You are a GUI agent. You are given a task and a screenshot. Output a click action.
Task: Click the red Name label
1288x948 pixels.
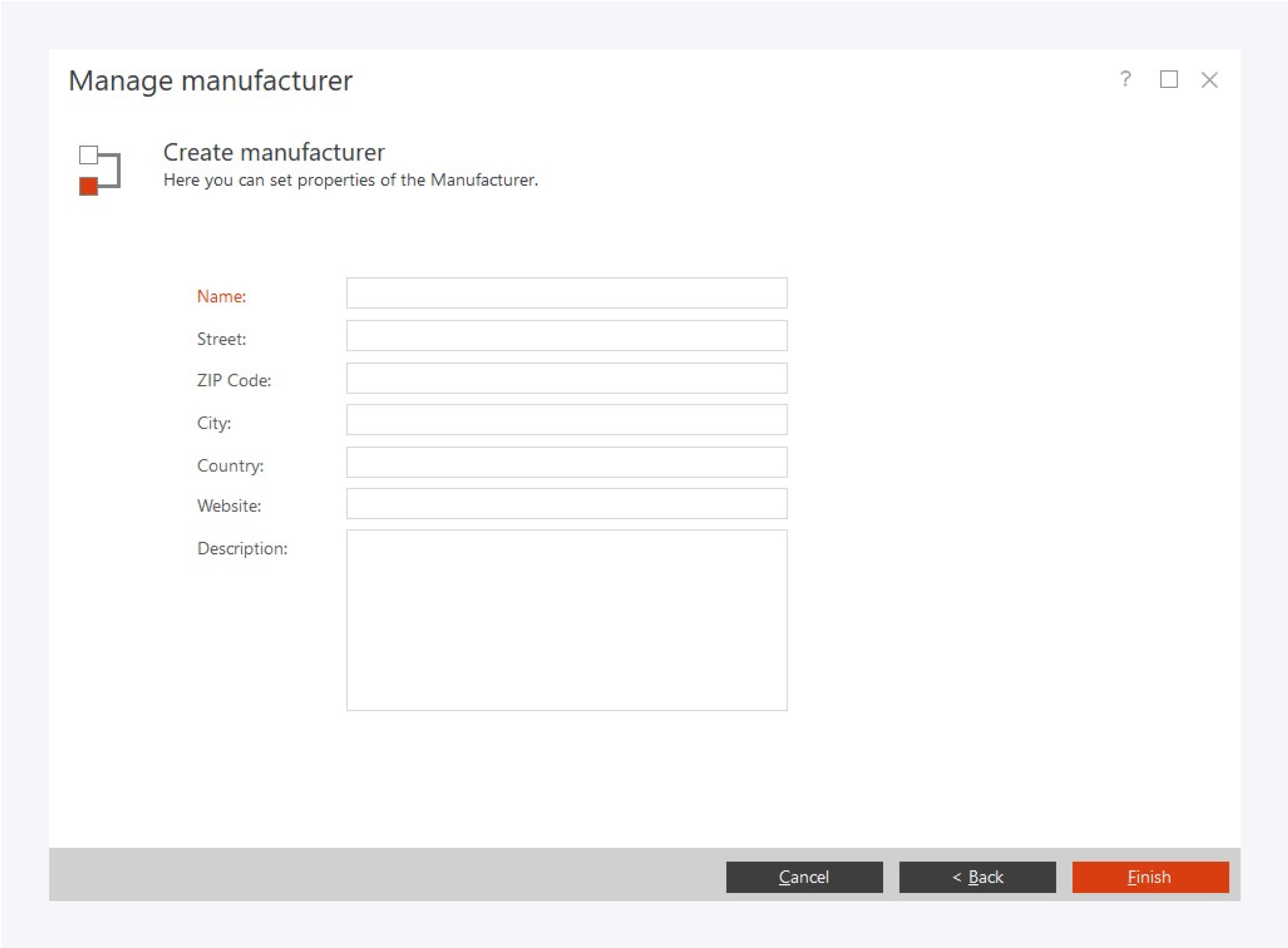(x=221, y=297)
